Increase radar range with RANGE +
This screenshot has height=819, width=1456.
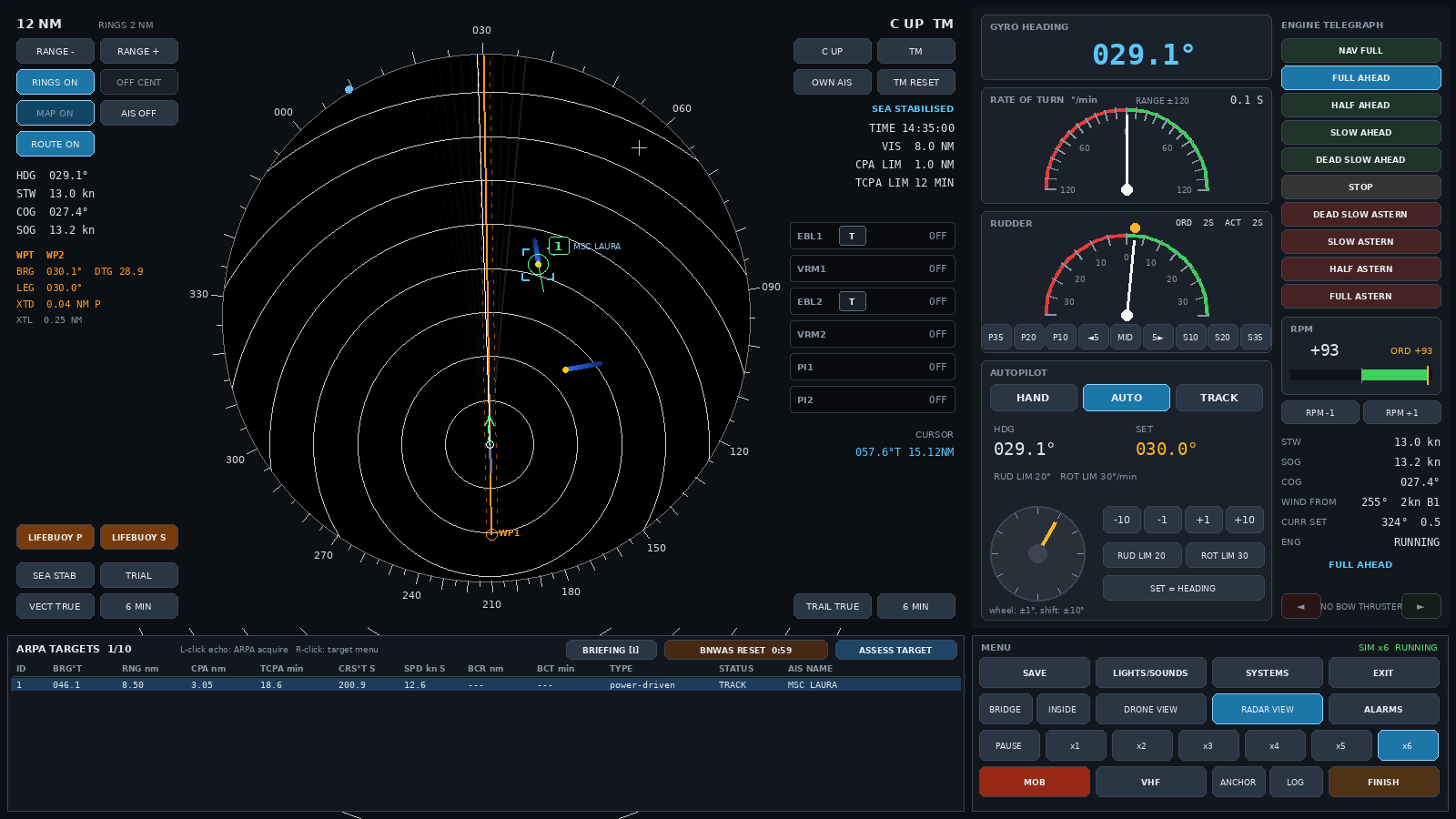pyautogui.click(x=138, y=51)
